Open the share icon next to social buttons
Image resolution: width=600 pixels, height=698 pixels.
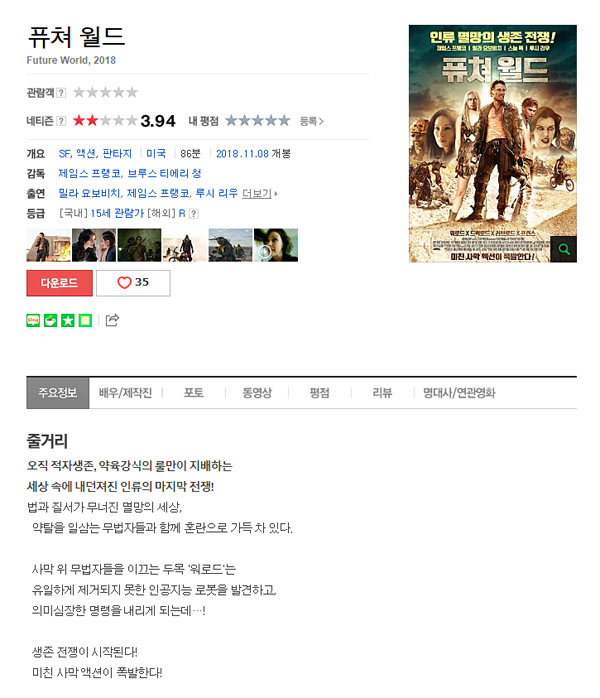pos(112,320)
